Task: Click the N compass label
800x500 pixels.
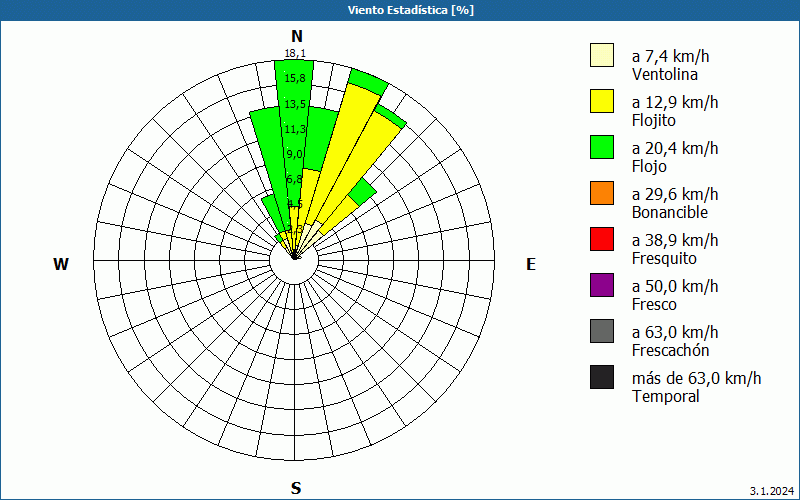Action: coord(296,36)
